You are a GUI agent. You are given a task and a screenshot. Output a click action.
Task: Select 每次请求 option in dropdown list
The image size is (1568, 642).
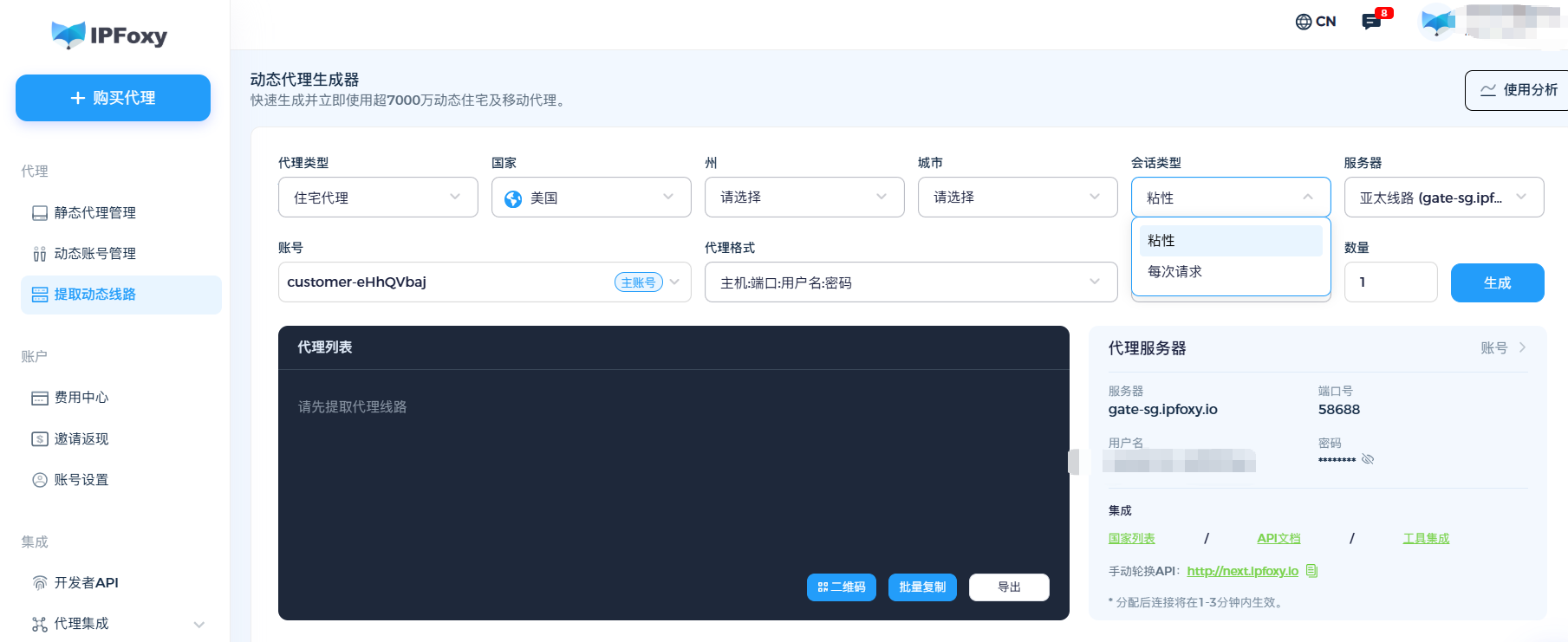click(x=1231, y=272)
